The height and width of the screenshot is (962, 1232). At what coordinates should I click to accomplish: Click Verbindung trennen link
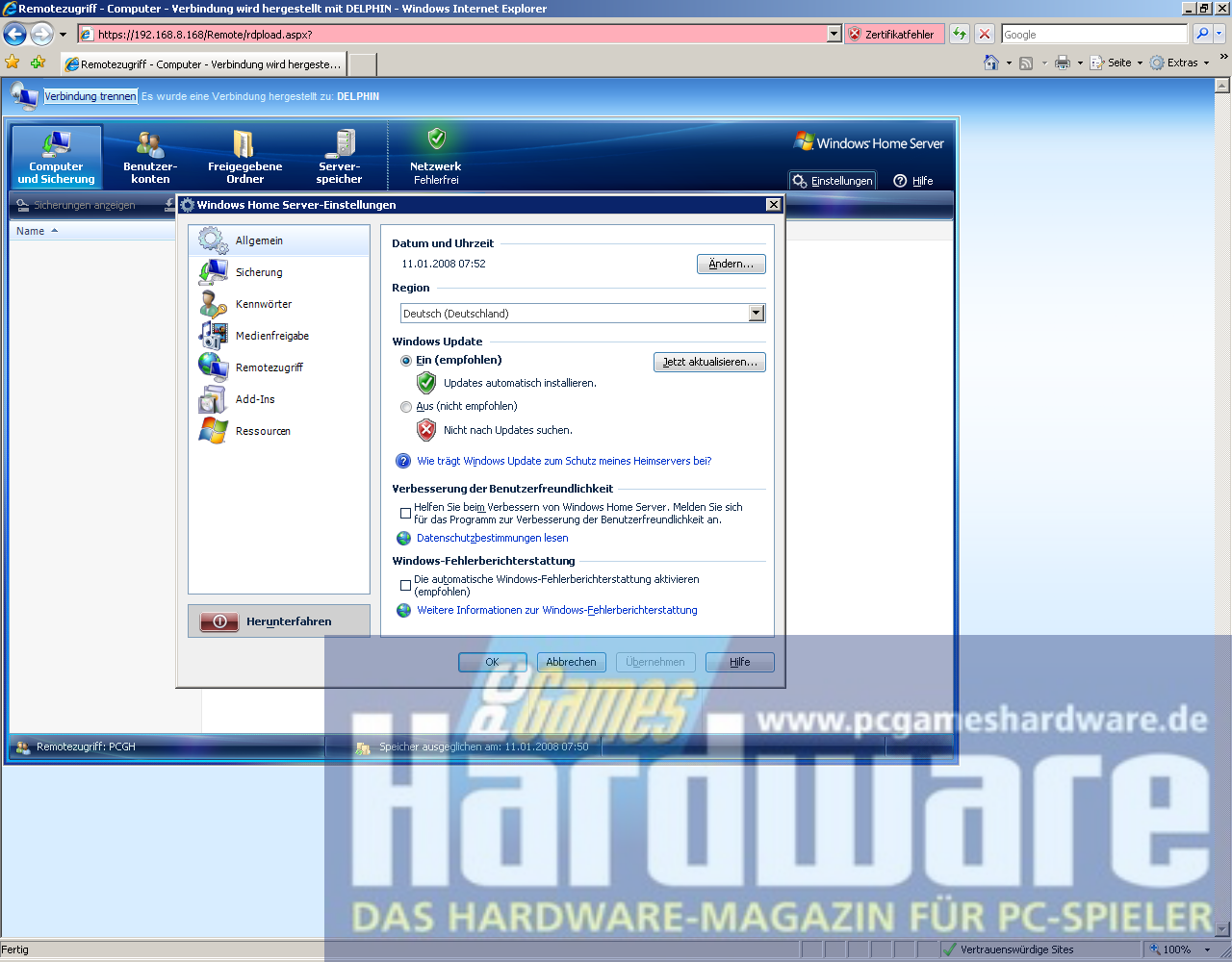[90, 96]
